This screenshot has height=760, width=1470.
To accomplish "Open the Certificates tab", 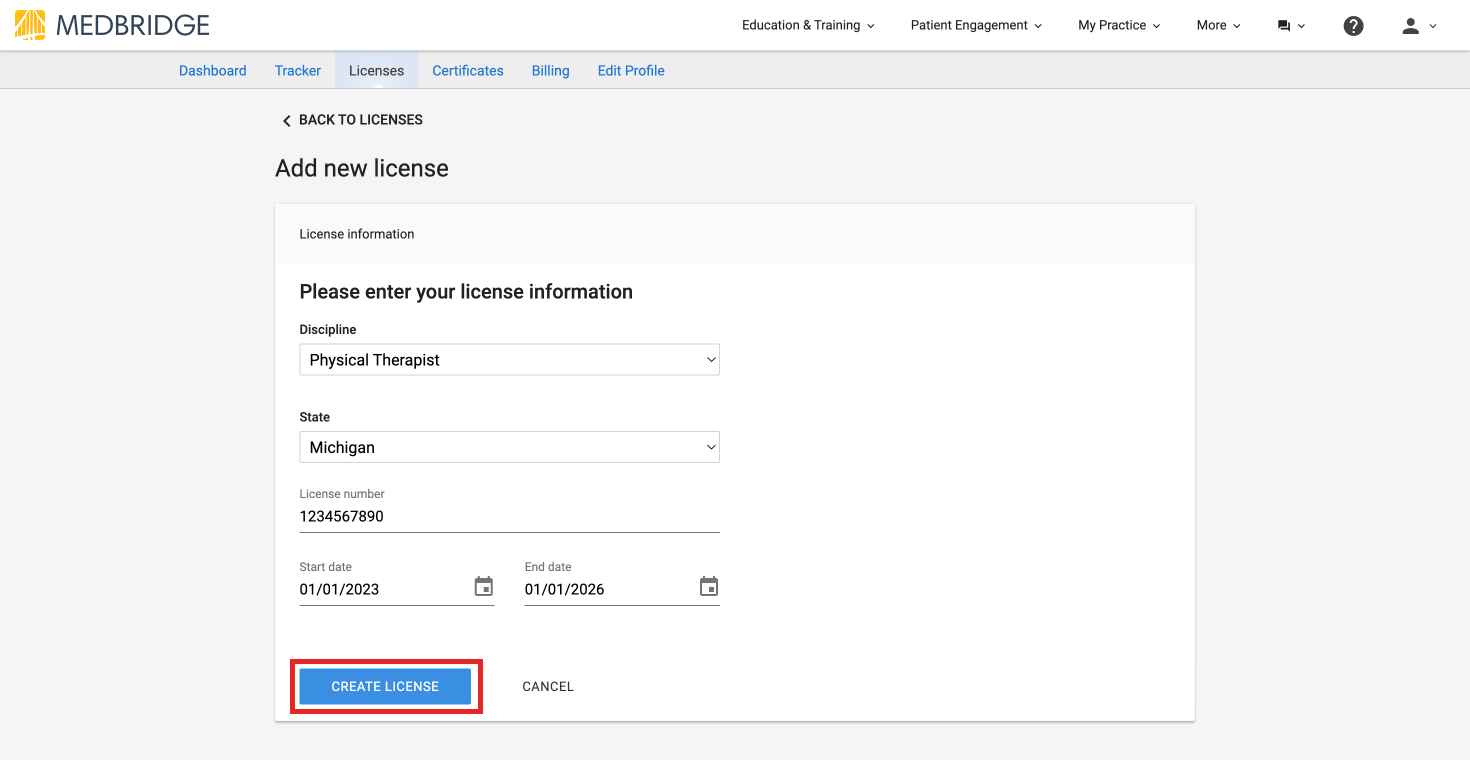I will pos(468,71).
